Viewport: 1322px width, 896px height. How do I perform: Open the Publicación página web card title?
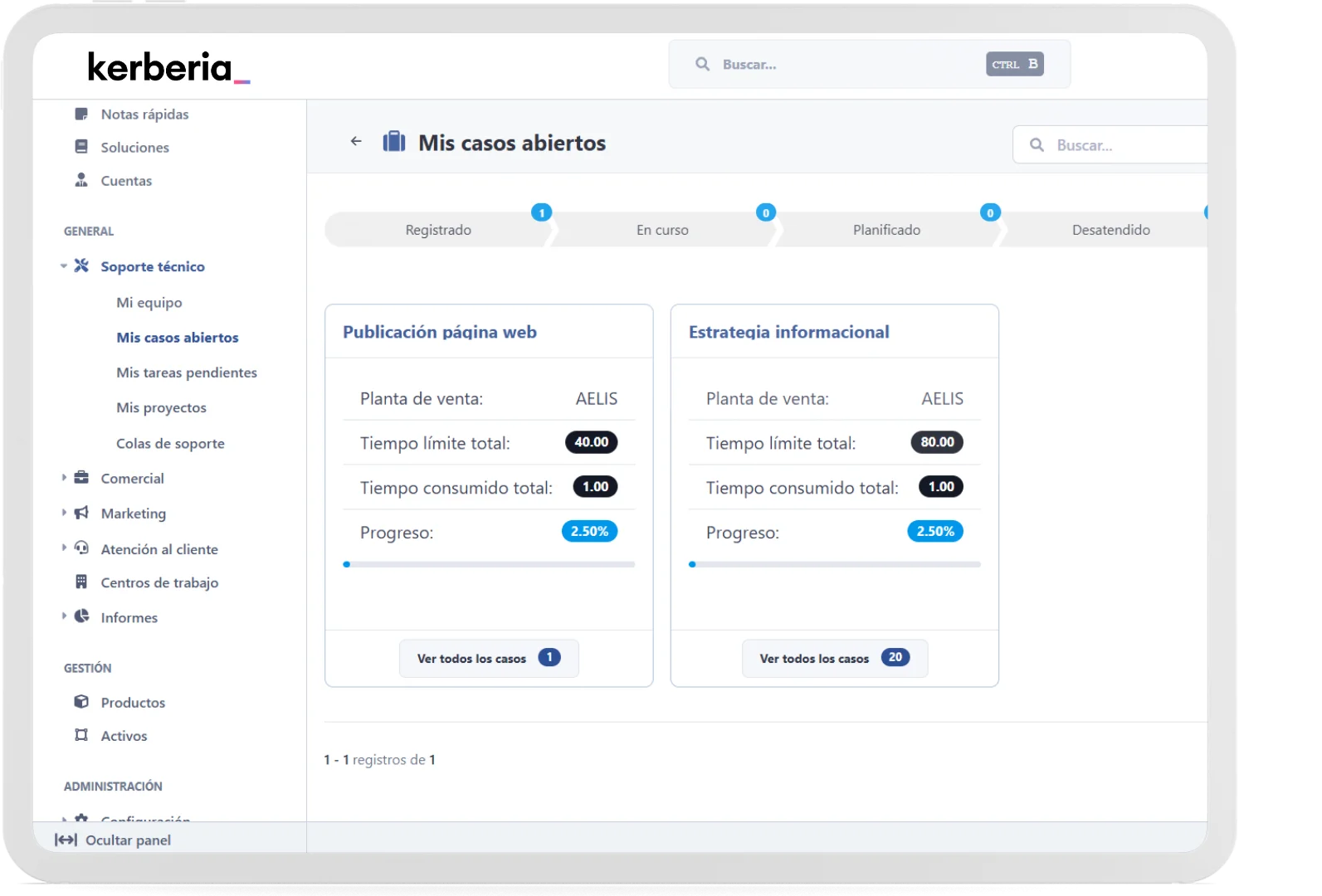[x=440, y=332]
